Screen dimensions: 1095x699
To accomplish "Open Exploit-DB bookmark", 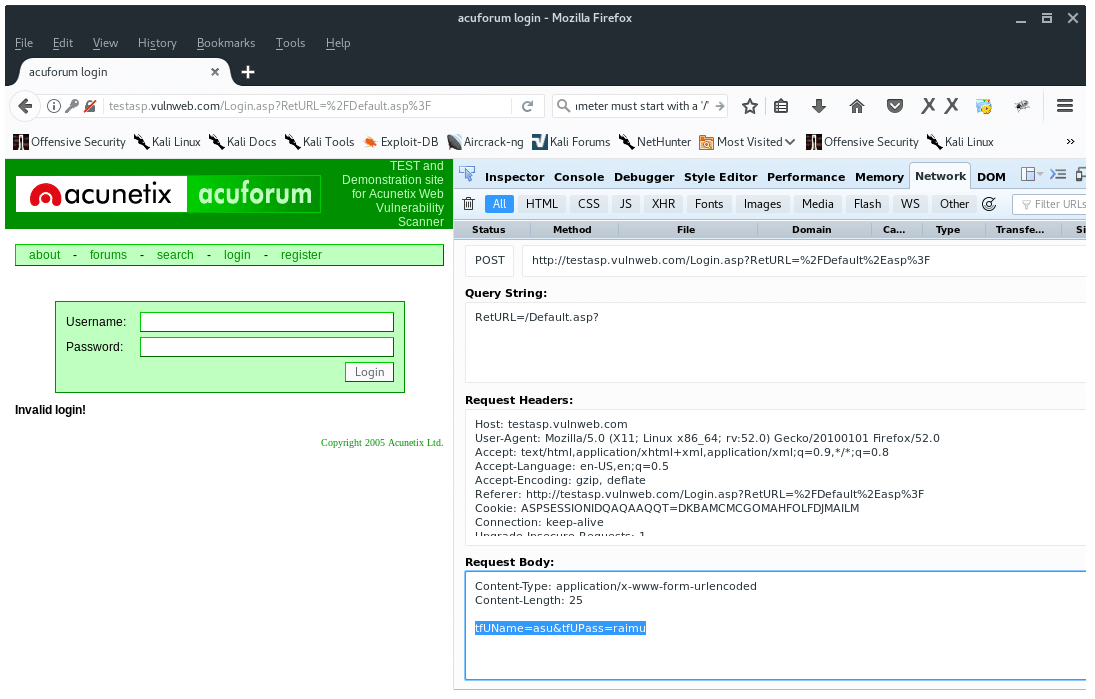I will [x=402, y=142].
